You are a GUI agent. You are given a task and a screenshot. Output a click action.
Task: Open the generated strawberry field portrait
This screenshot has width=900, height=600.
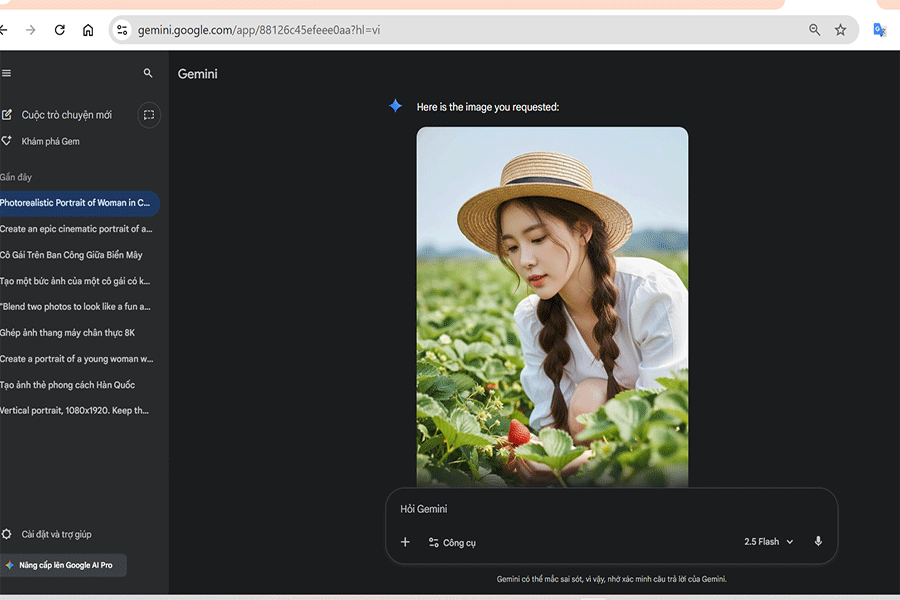tap(552, 306)
